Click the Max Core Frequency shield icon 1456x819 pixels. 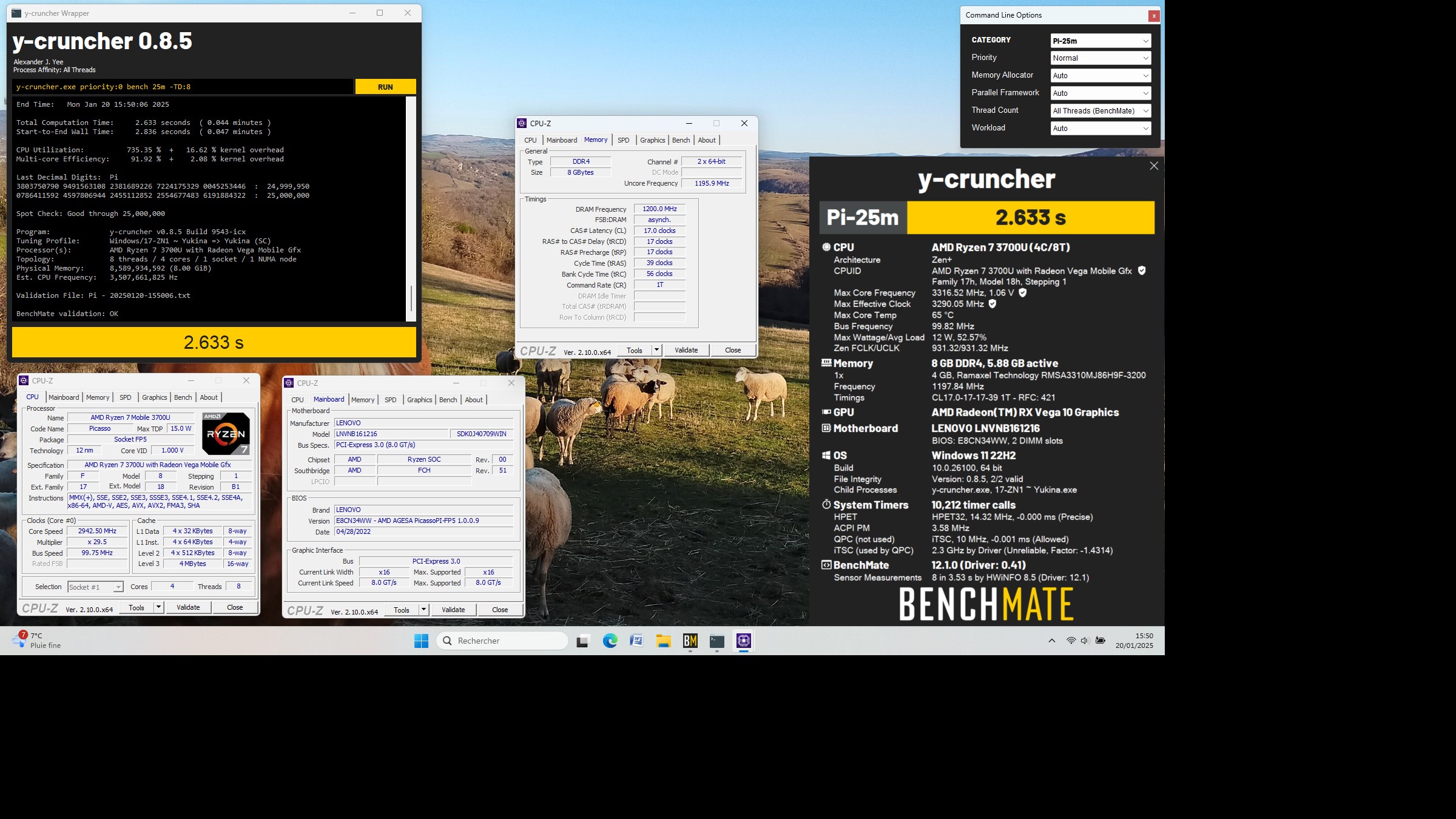click(x=1022, y=293)
